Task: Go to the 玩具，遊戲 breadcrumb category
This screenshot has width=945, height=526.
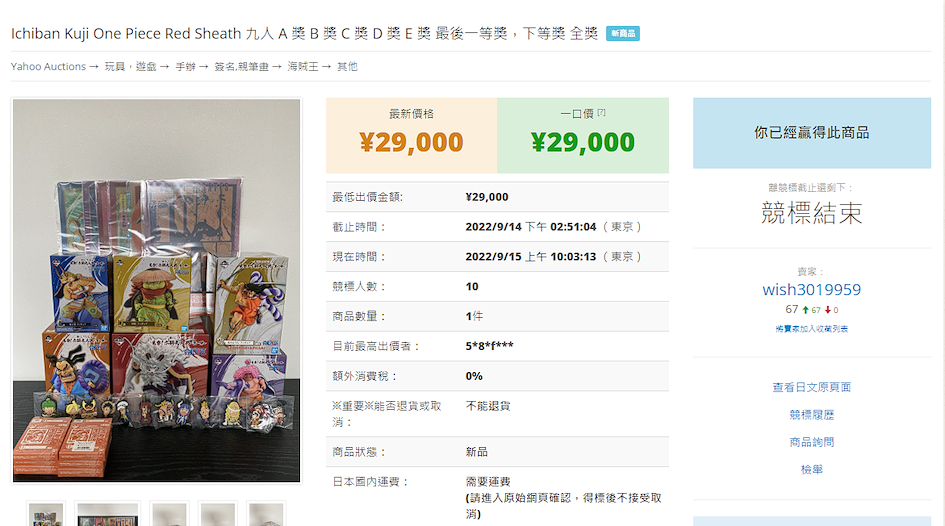Action: pyautogui.click(x=130, y=66)
